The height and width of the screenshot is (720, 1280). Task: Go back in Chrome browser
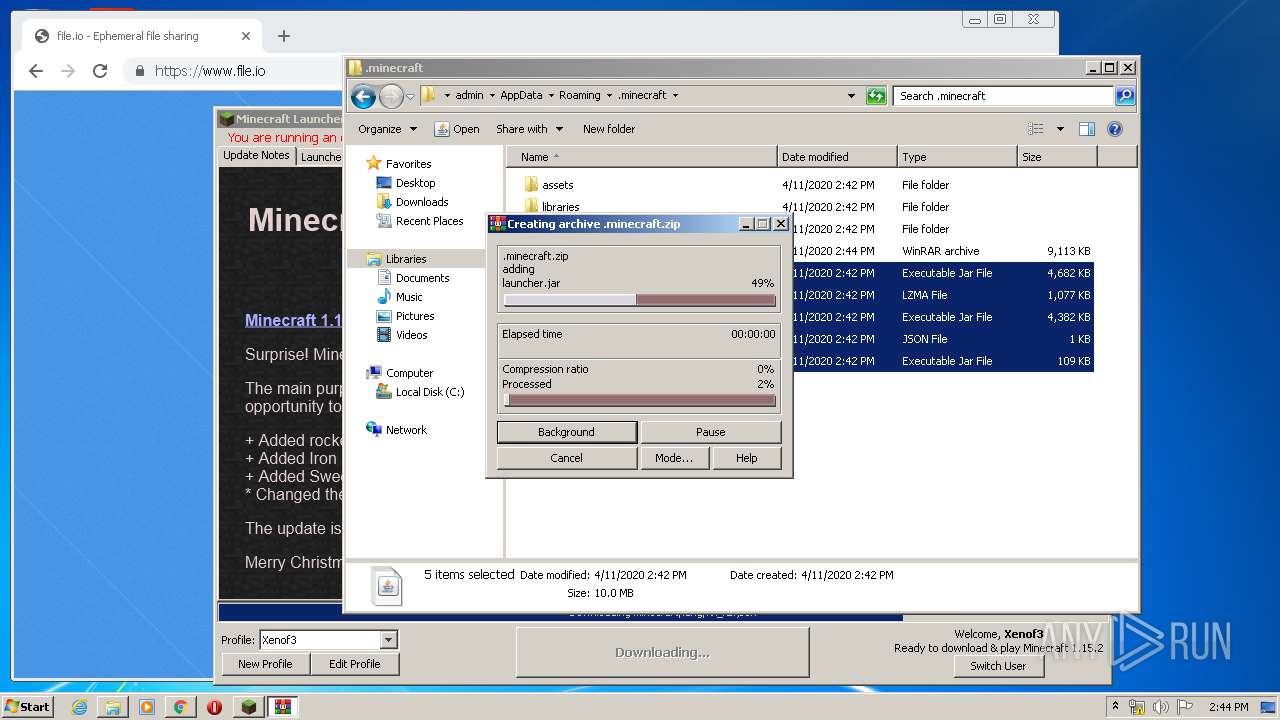pyautogui.click(x=36, y=71)
